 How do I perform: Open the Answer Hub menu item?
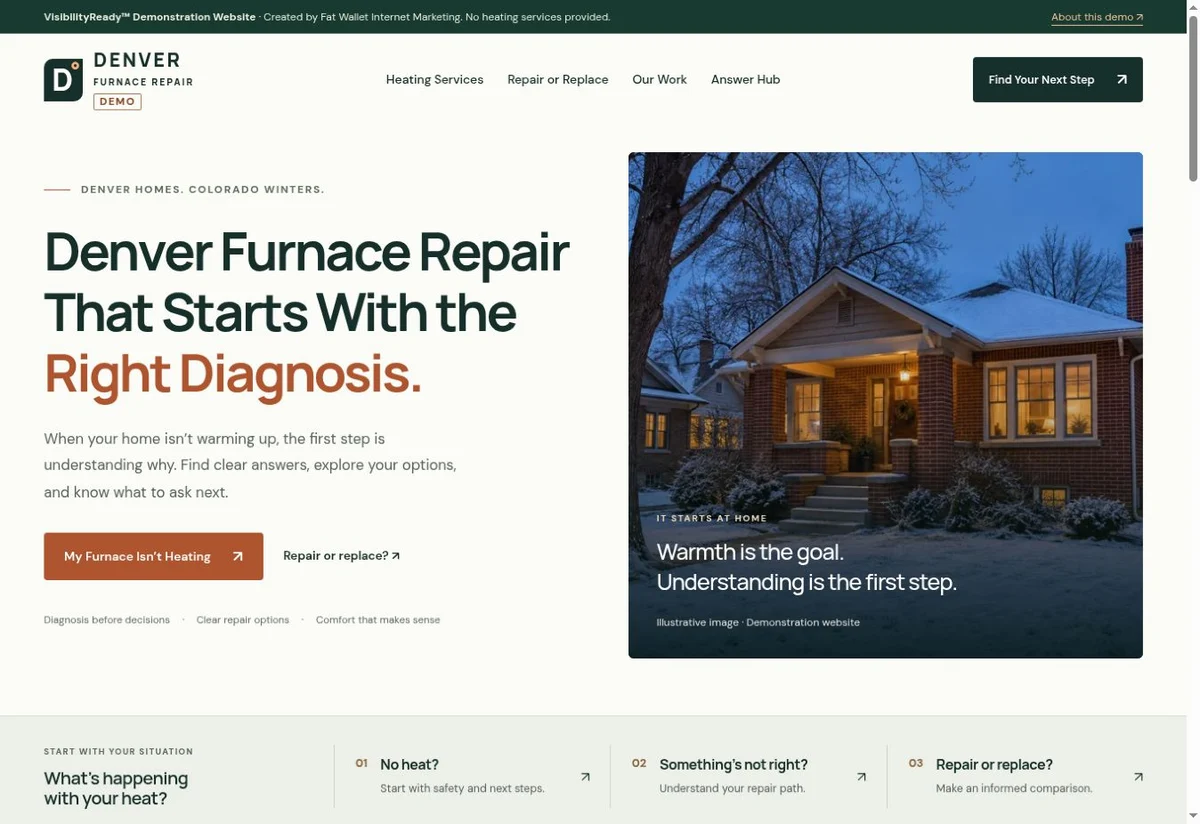click(x=745, y=80)
